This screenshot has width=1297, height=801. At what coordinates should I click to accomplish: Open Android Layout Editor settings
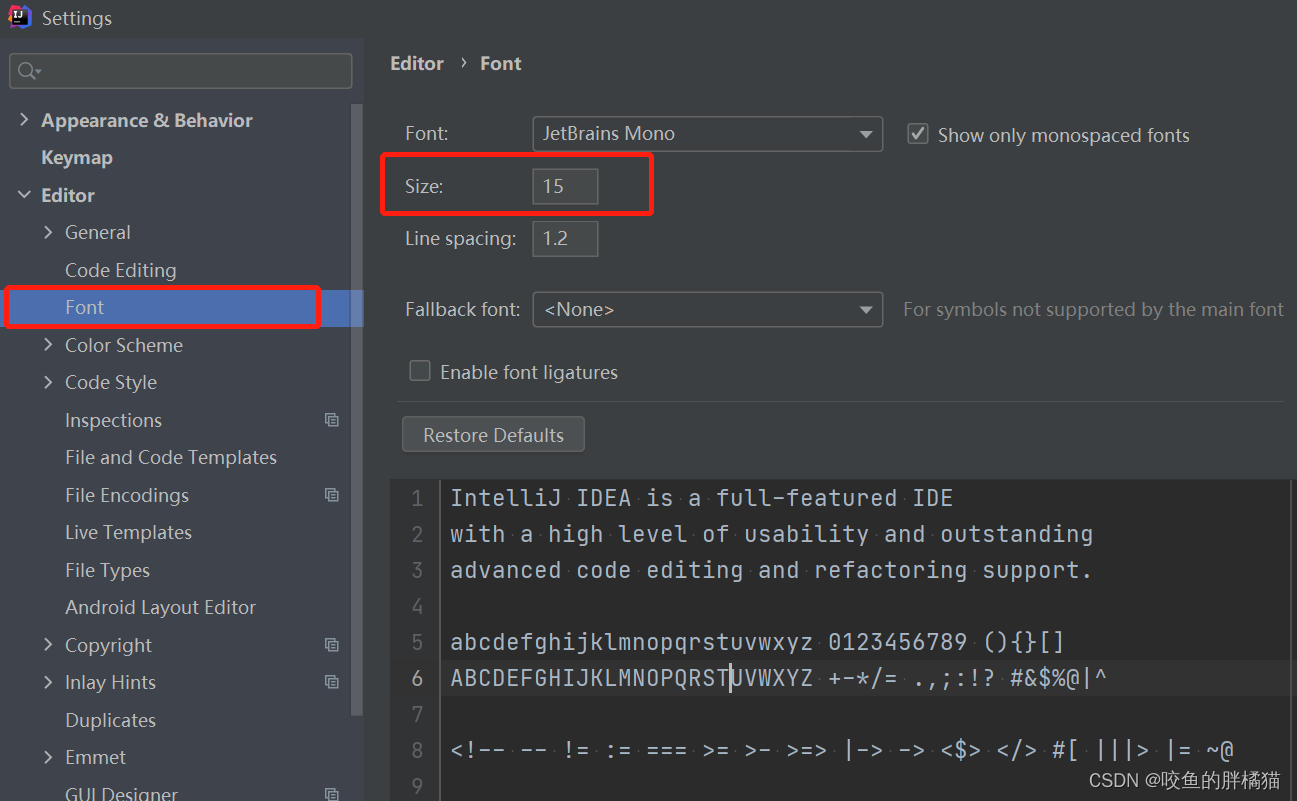tap(160, 607)
